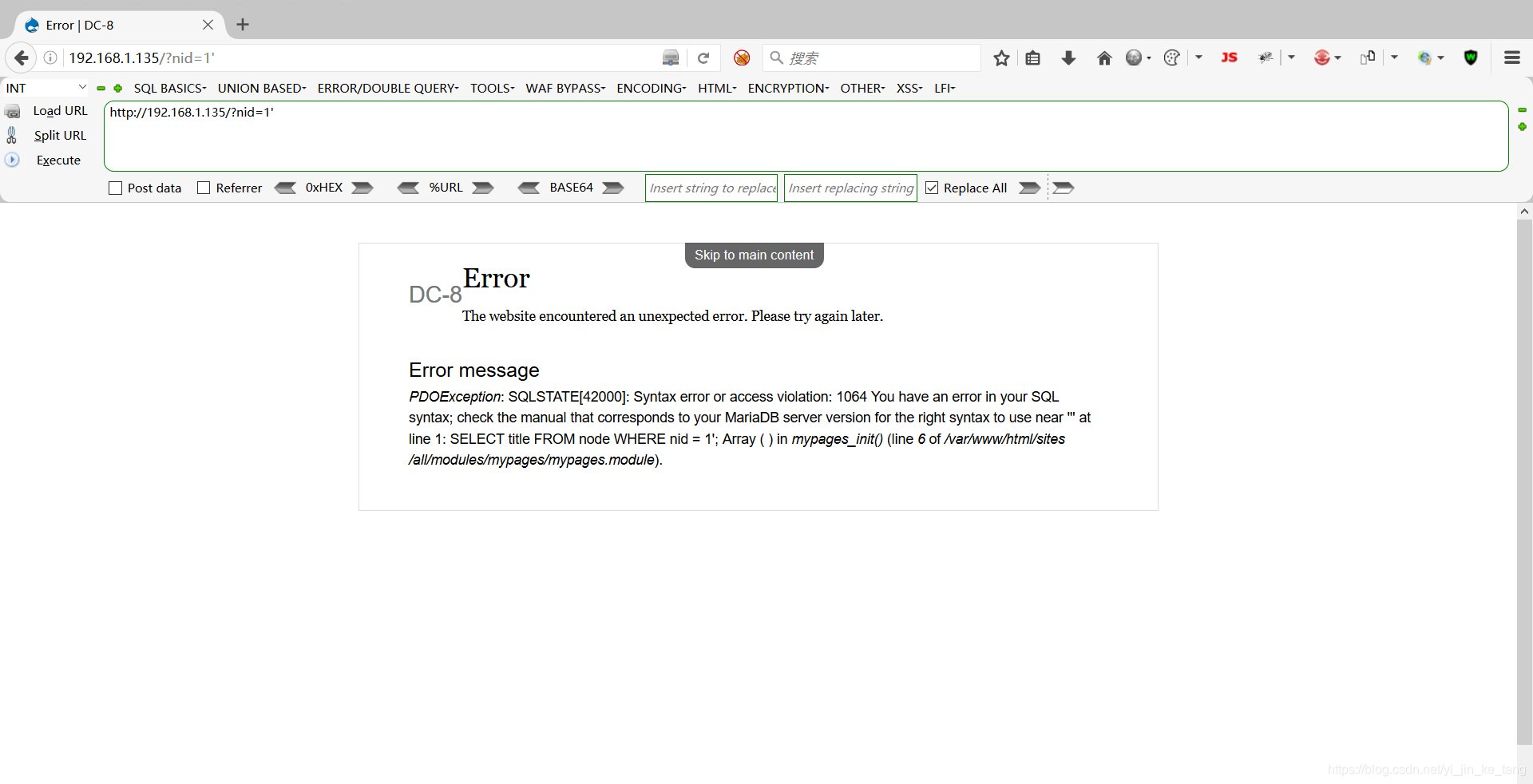Click the Execute play icon
This screenshot has height=784, width=1533.
coord(12,160)
